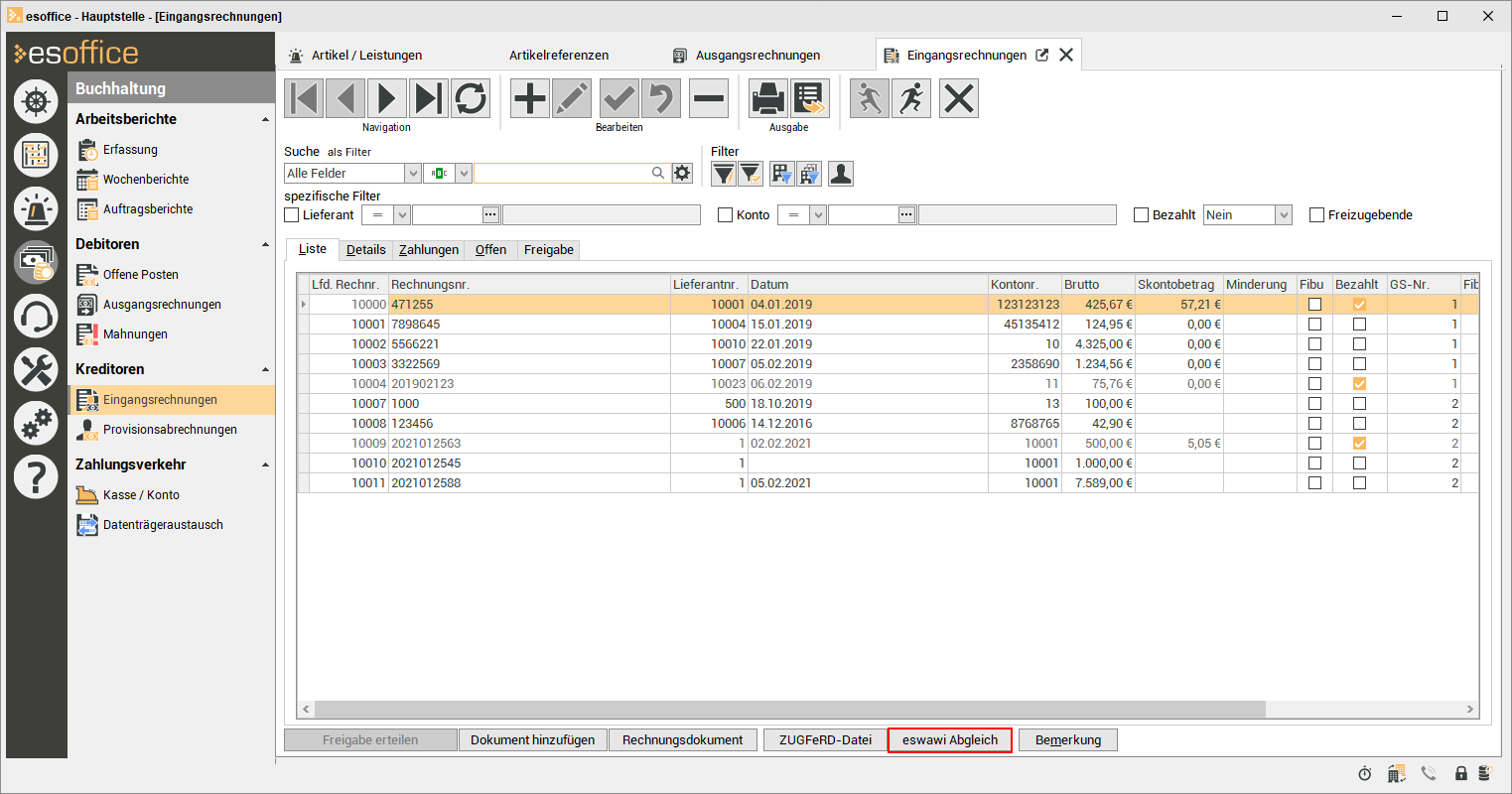Collapse the Zahlungsverkehr section
Image resolution: width=1512 pixels, height=794 pixels.
click(x=265, y=464)
